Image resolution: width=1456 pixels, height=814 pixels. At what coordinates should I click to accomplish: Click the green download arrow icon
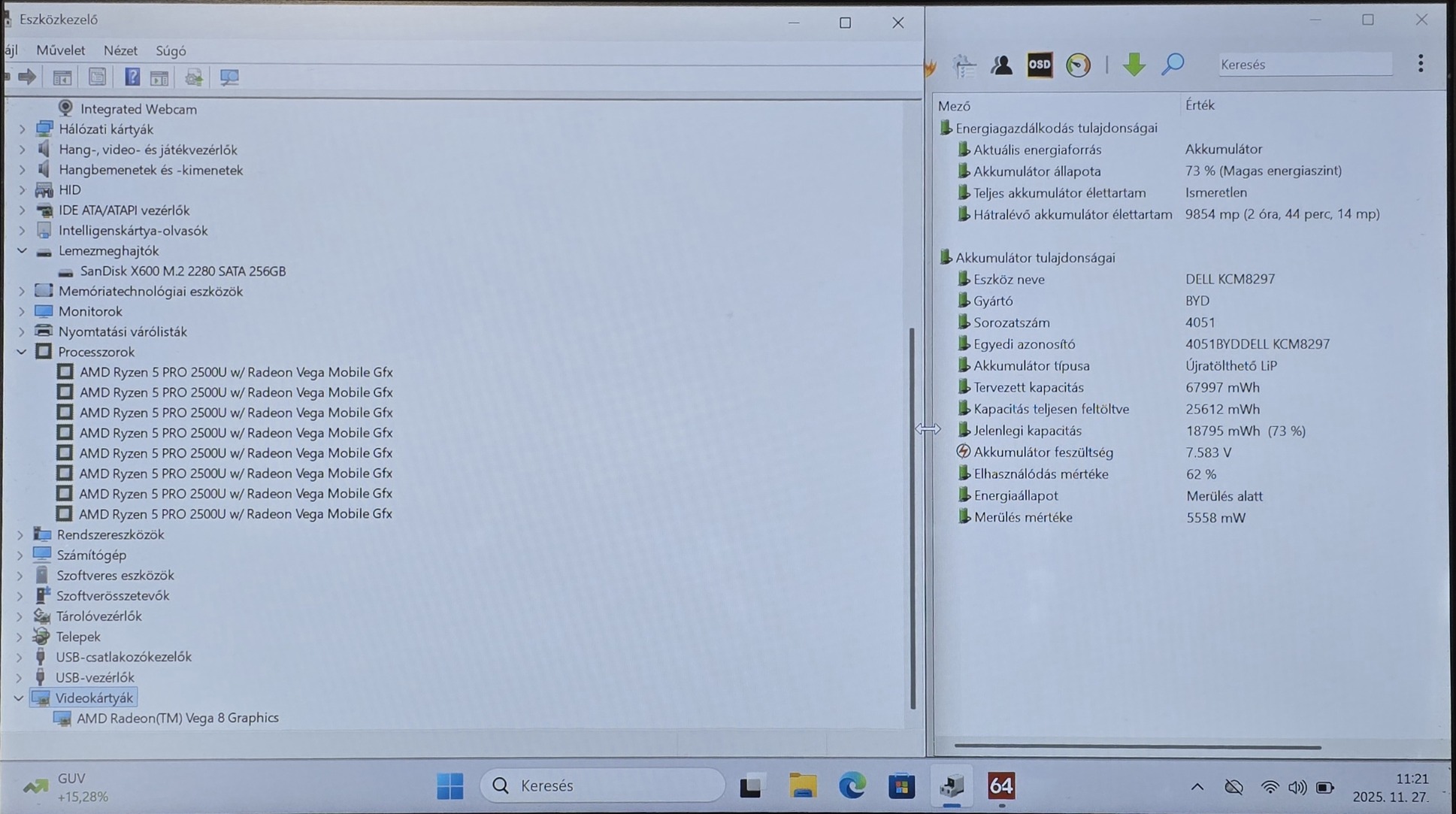(1134, 65)
